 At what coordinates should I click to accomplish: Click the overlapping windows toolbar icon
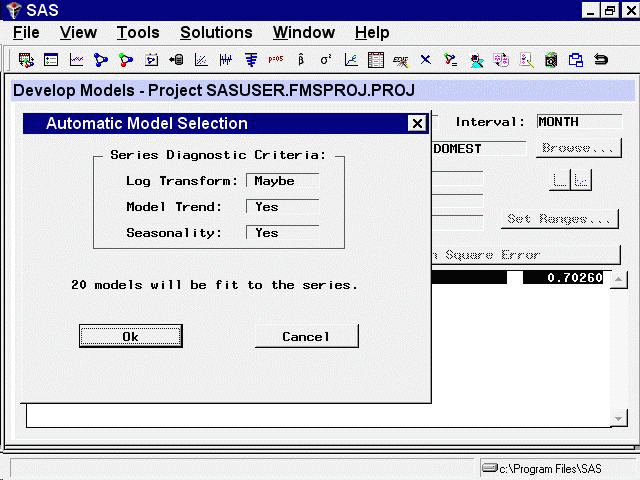[576, 60]
